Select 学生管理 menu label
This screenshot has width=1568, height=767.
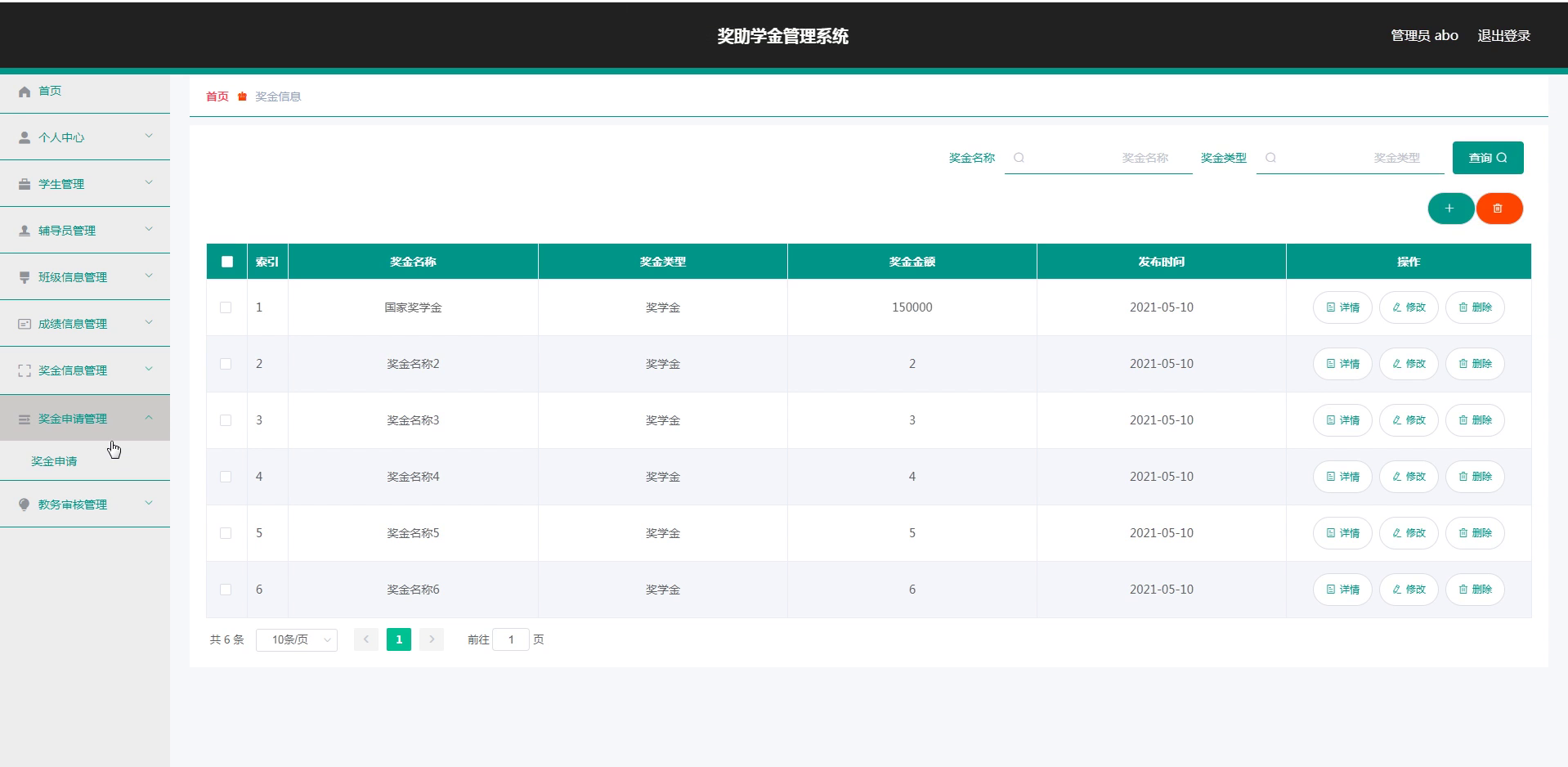[61, 184]
